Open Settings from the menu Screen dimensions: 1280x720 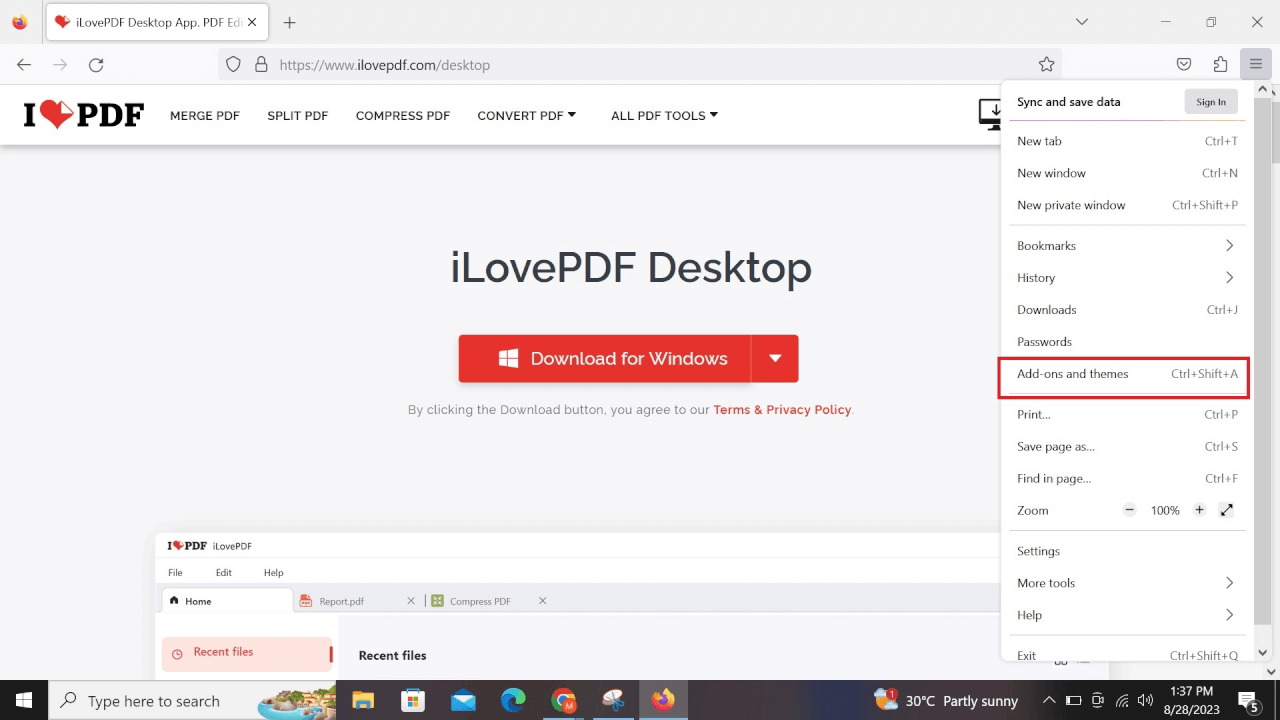(x=1127, y=551)
